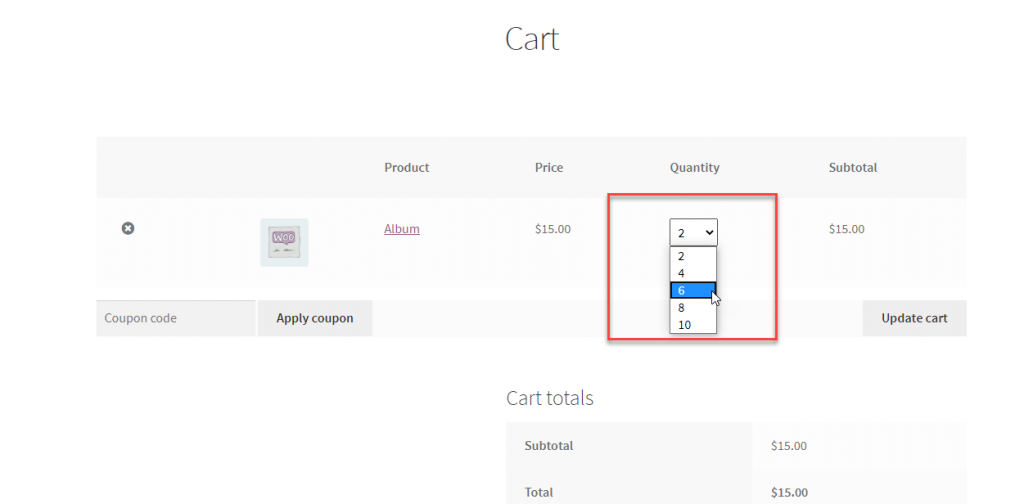Click the Apply coupon button
1024x504 pixels.
click(315, 319)
